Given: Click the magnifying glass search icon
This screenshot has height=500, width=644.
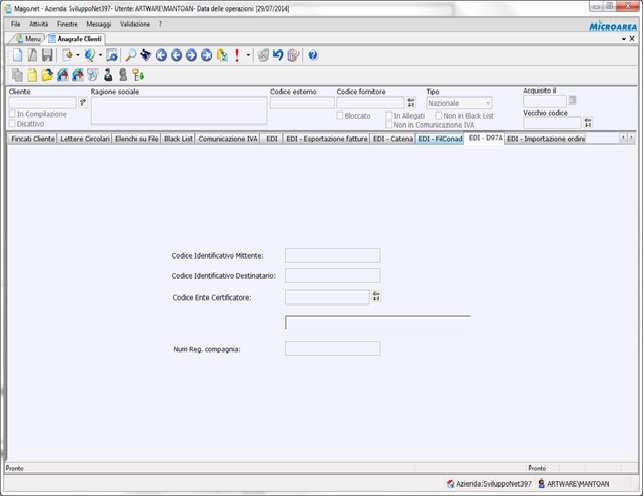Looking at the screenshot, I should coord(130,56).
